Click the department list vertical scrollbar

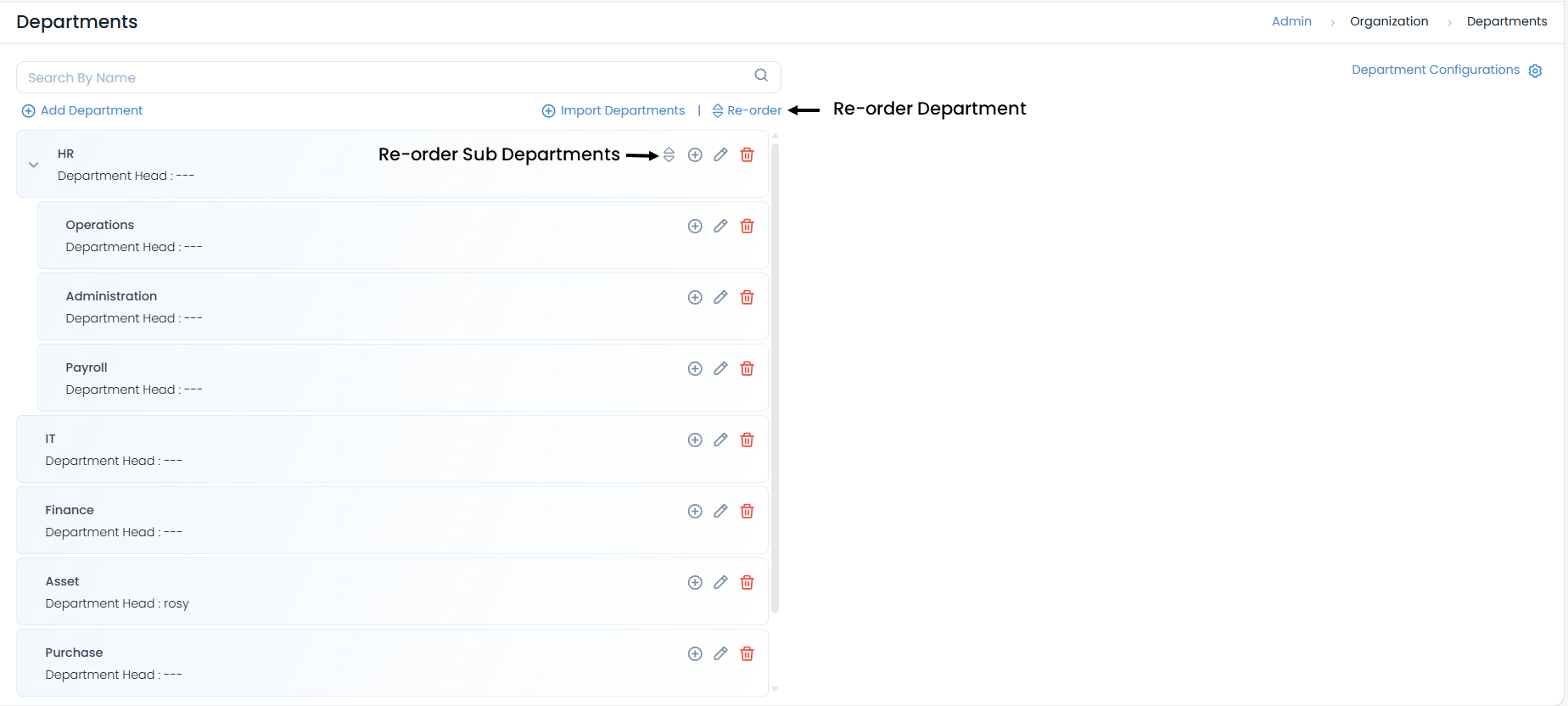click(775, 378)
